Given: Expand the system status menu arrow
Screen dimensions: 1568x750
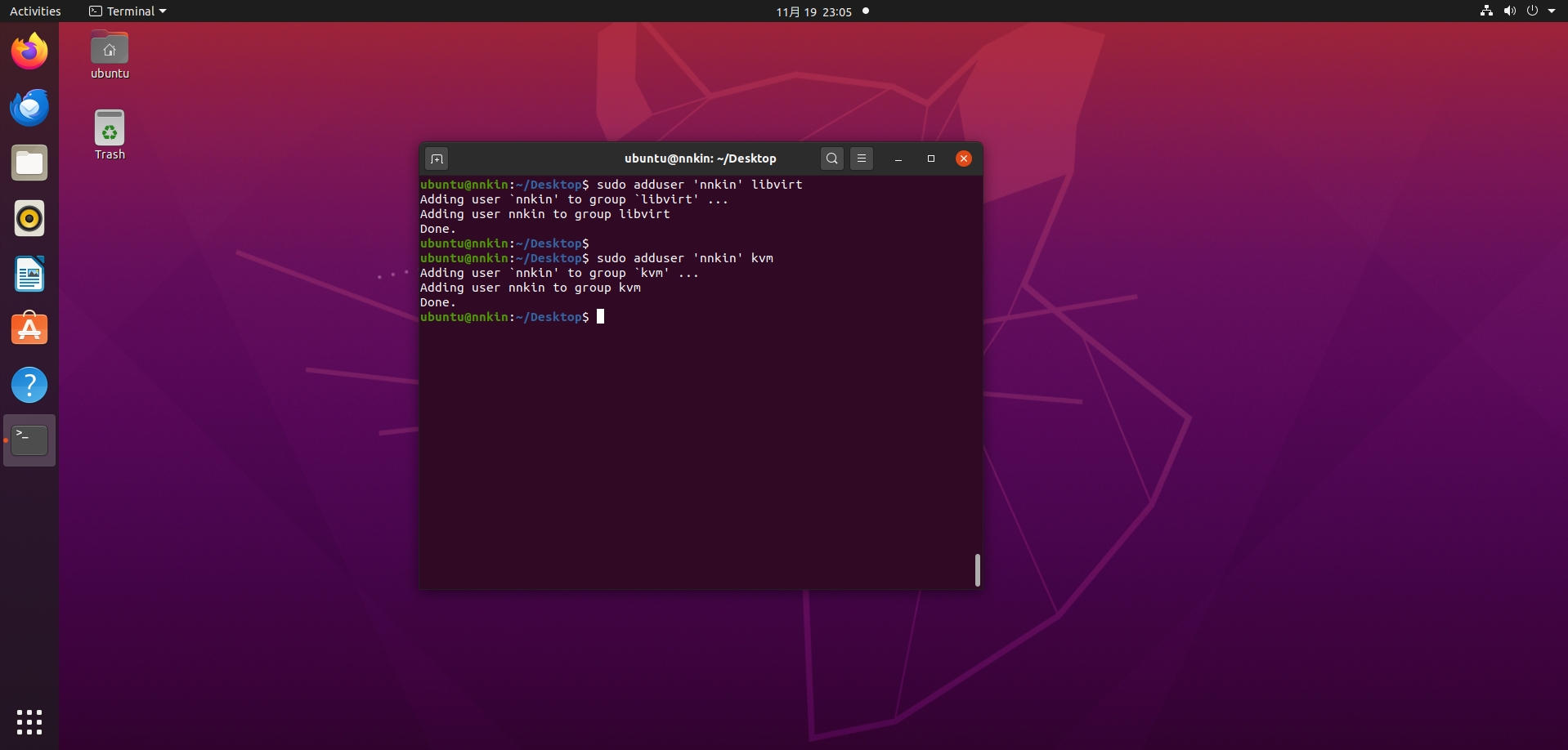Looking at the screenshot, I should tap(1552, 11).
